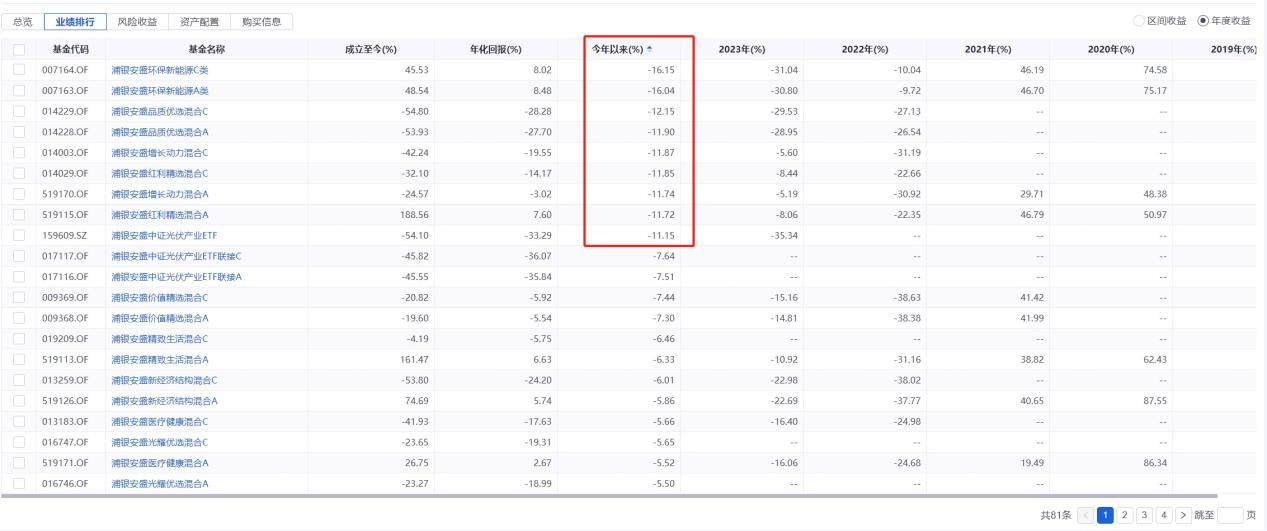The image size is (1267, 531).
Task: Click fund name 浦银安盛红利精选混合C
Action: [160, 173]
